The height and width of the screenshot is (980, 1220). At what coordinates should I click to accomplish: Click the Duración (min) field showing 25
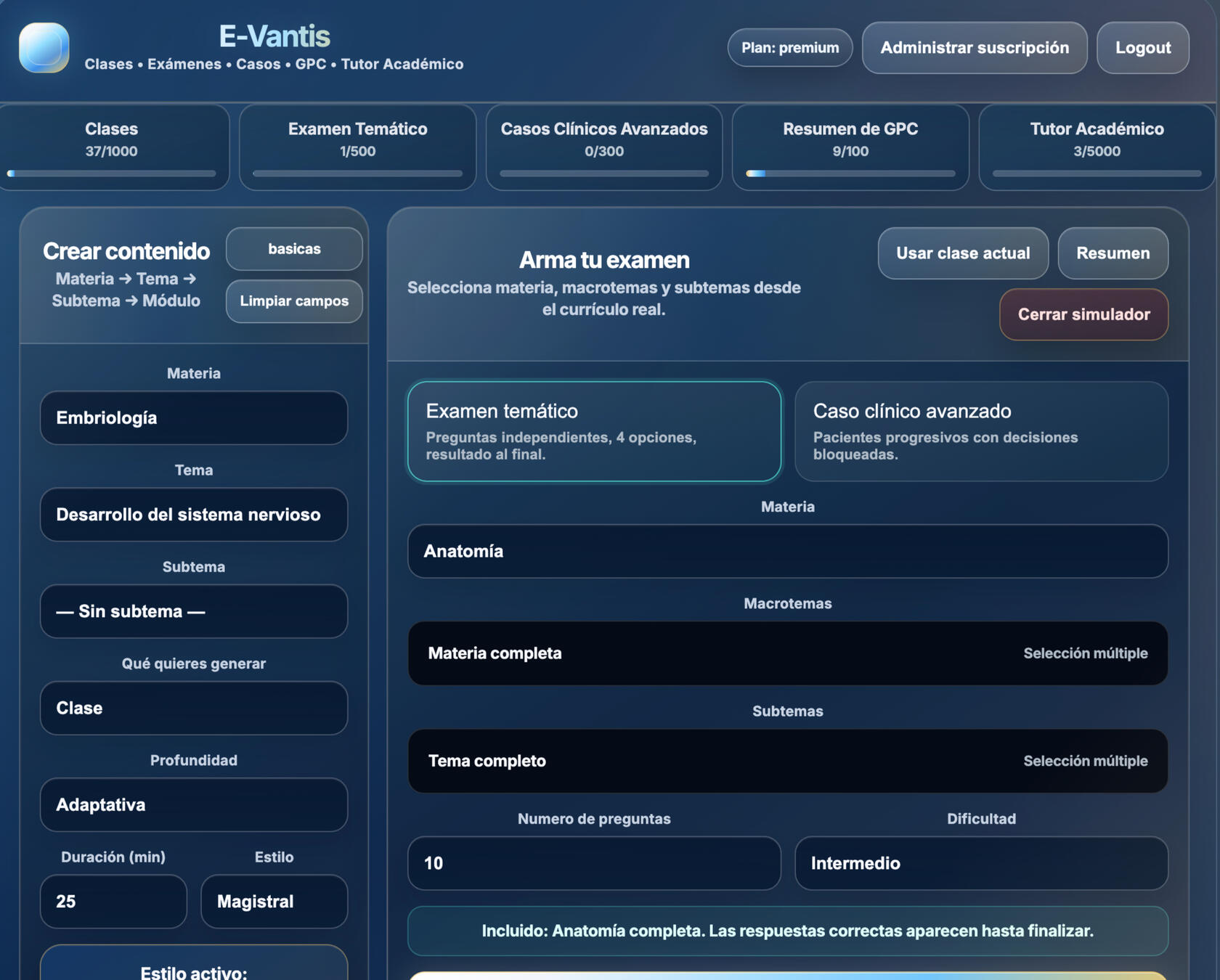coord(113,902)
